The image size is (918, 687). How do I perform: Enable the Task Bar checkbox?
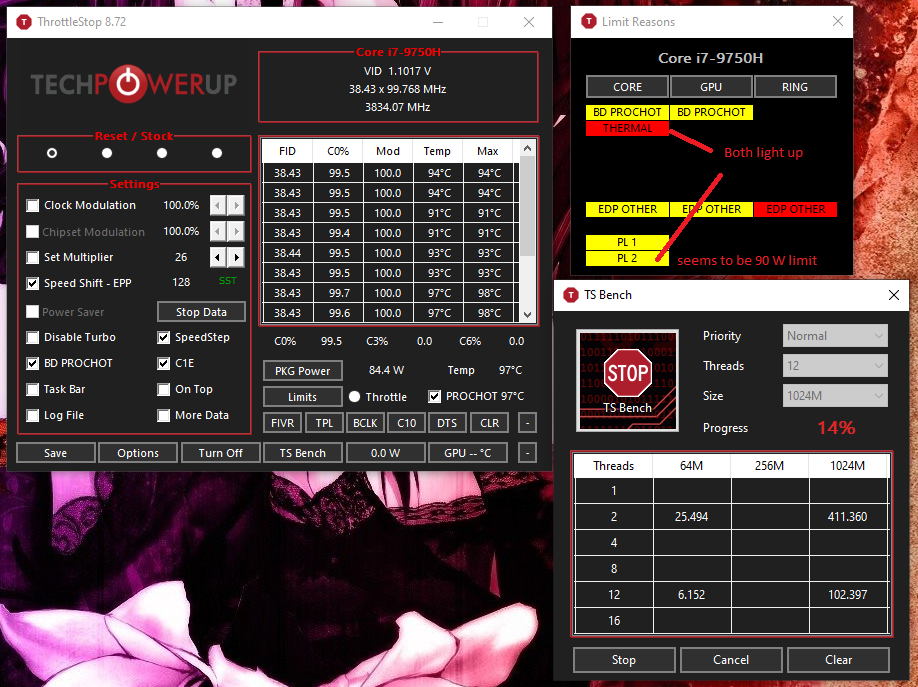coord(33,389)
